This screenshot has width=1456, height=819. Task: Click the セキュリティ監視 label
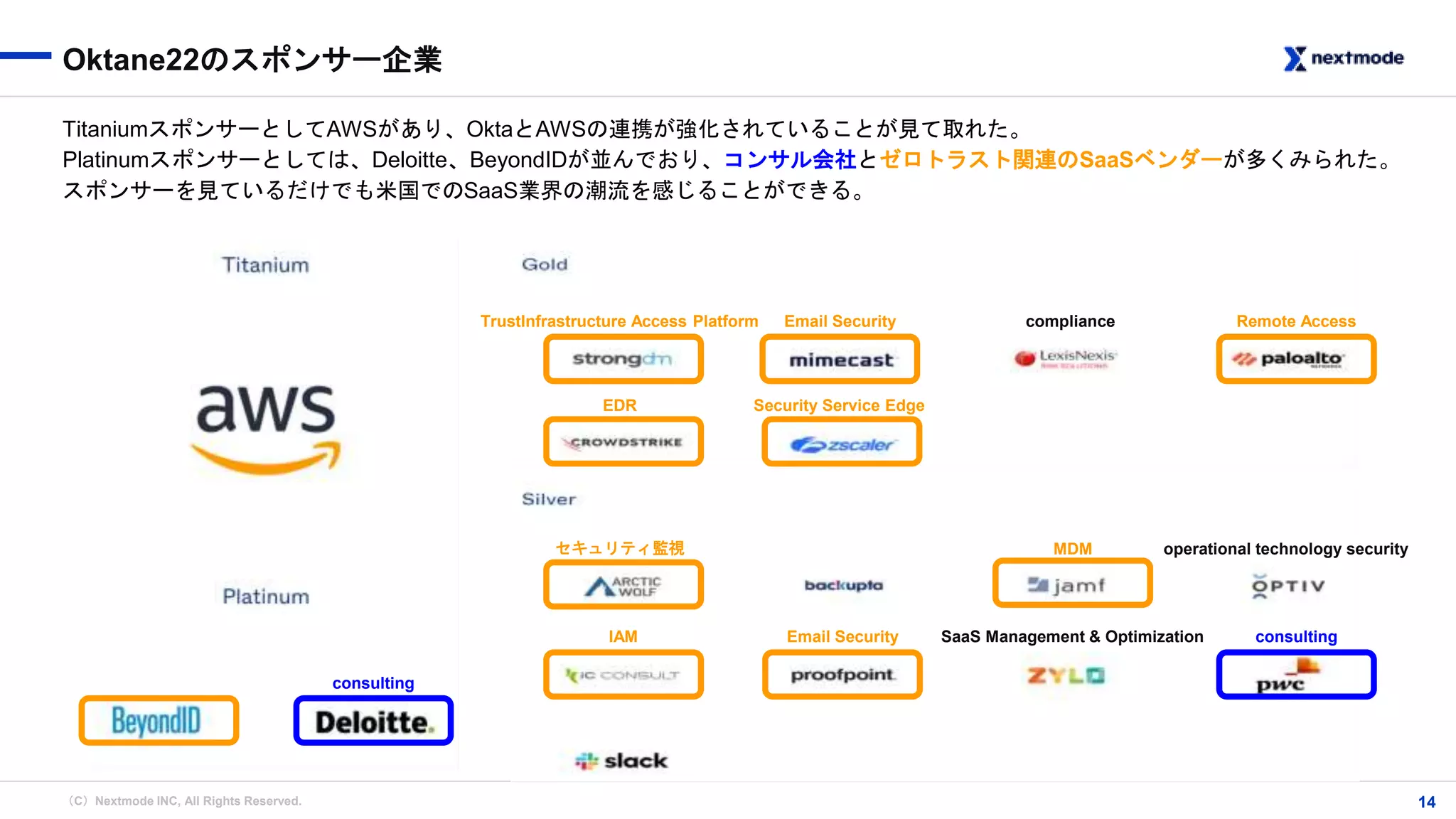620,548
